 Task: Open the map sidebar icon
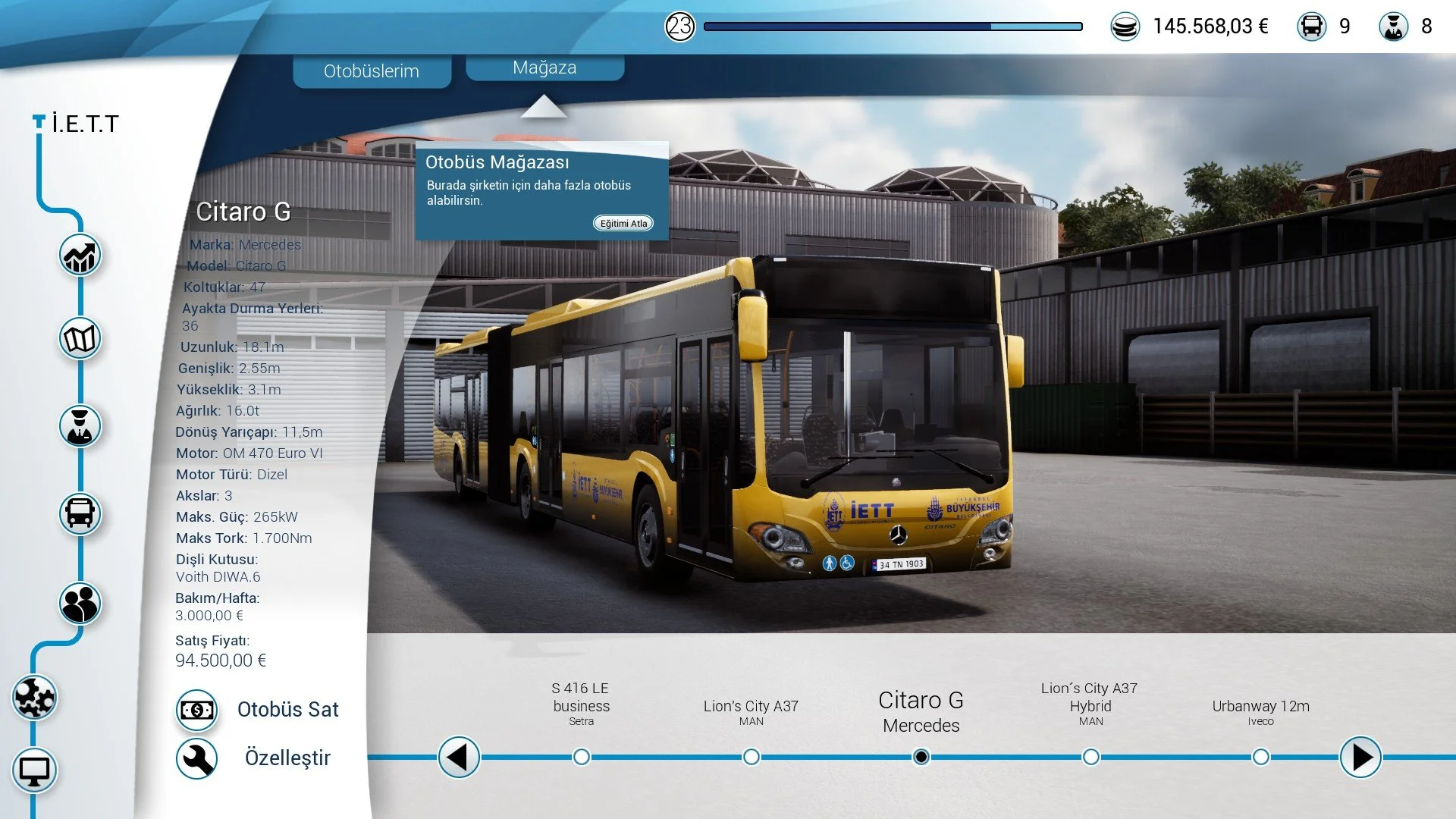click(80, 339)
